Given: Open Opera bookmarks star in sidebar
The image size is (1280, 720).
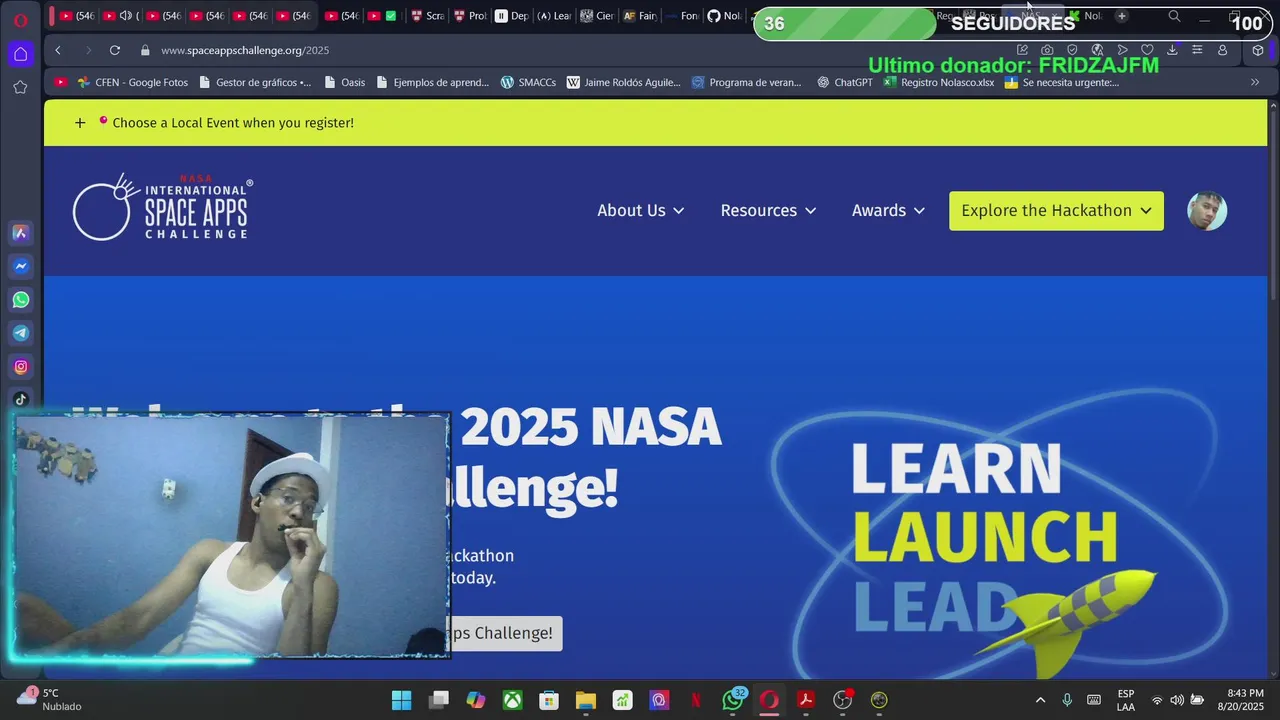Looking at the screenshot, I should point(20,87).
